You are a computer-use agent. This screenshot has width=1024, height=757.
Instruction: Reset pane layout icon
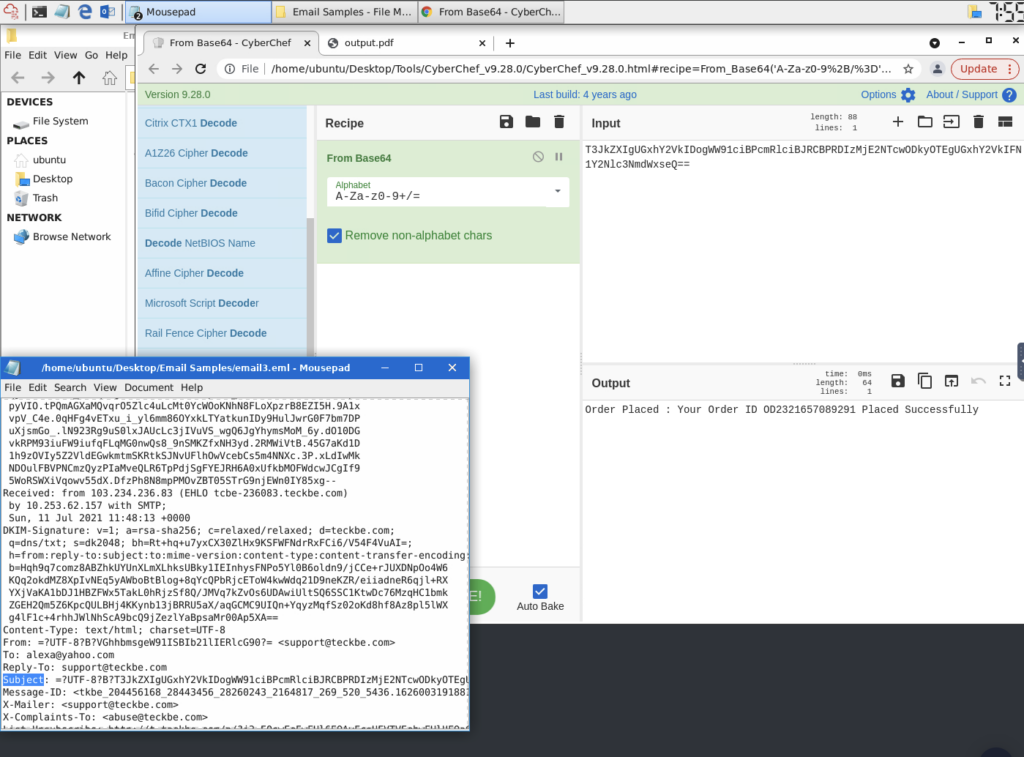(x=1005, y=122)
